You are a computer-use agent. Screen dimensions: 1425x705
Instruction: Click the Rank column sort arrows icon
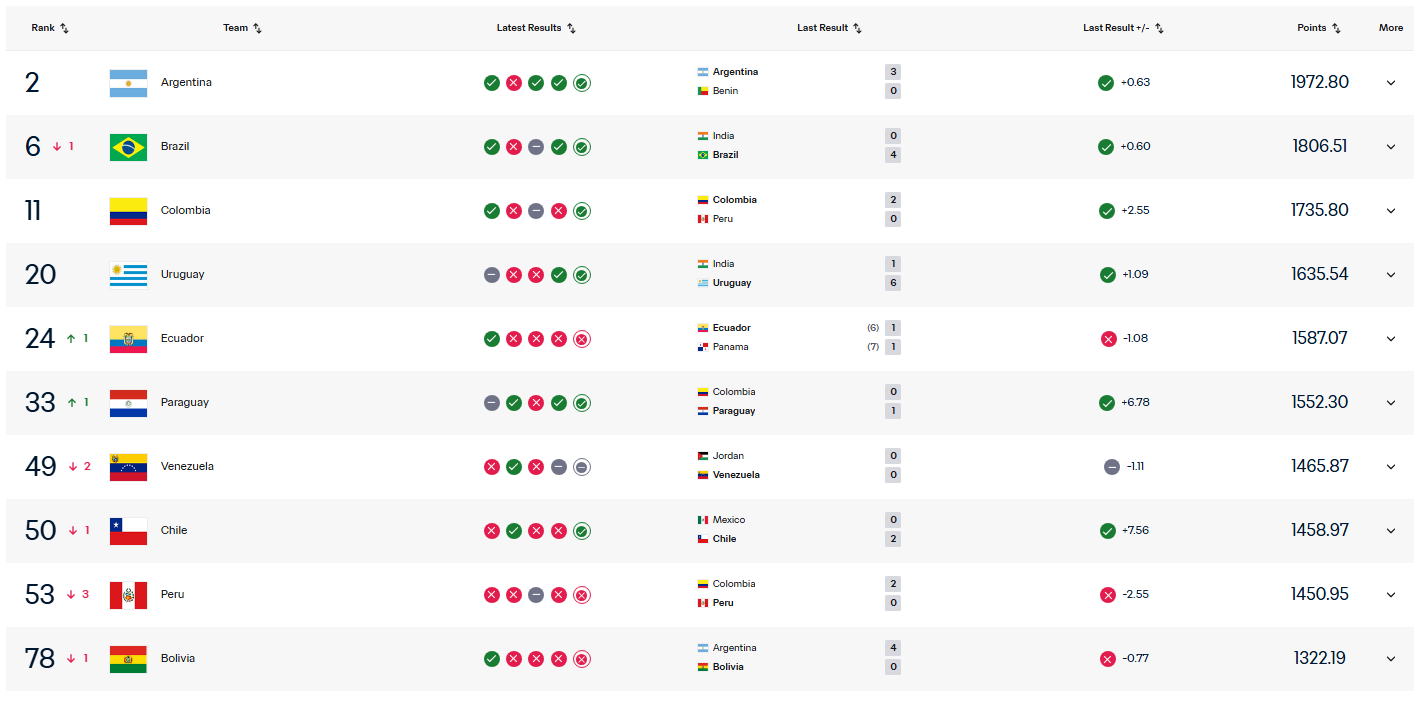65,28
